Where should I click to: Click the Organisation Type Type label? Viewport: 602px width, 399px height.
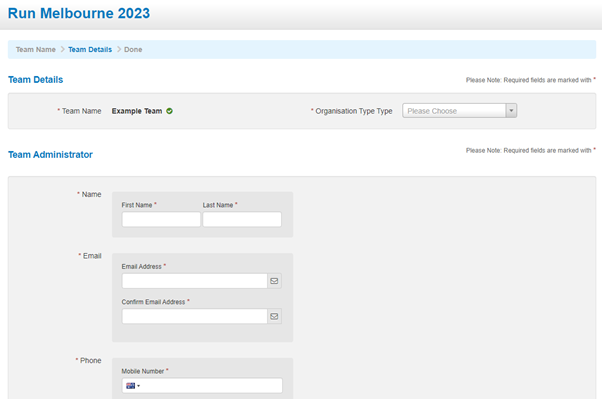354,111
